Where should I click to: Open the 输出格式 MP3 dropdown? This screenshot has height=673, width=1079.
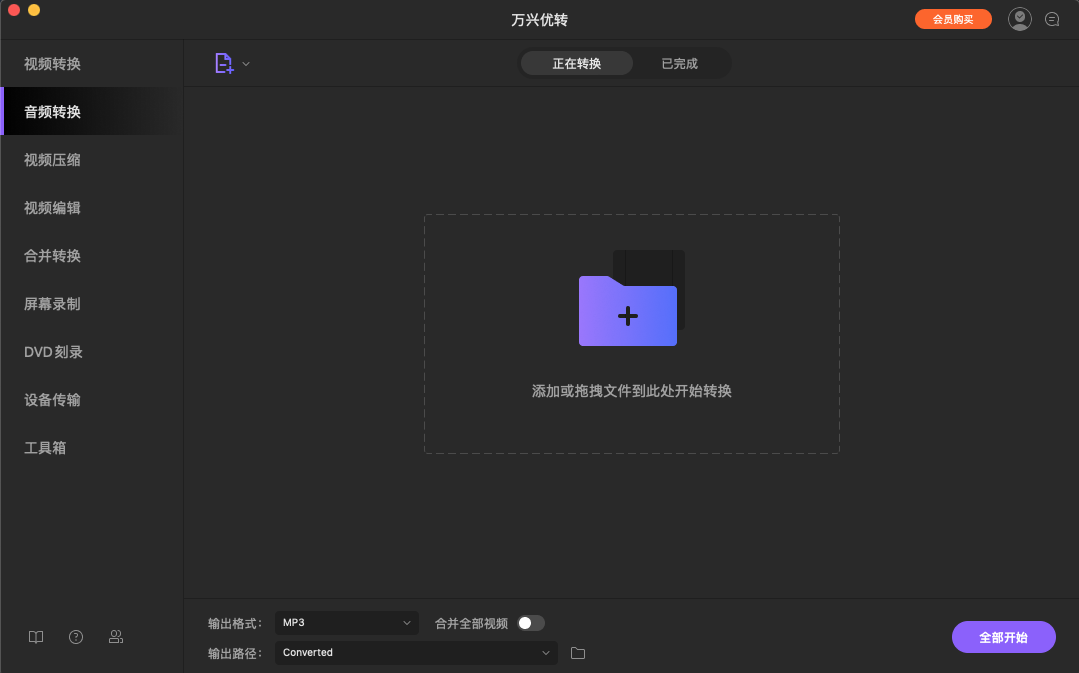346,622
